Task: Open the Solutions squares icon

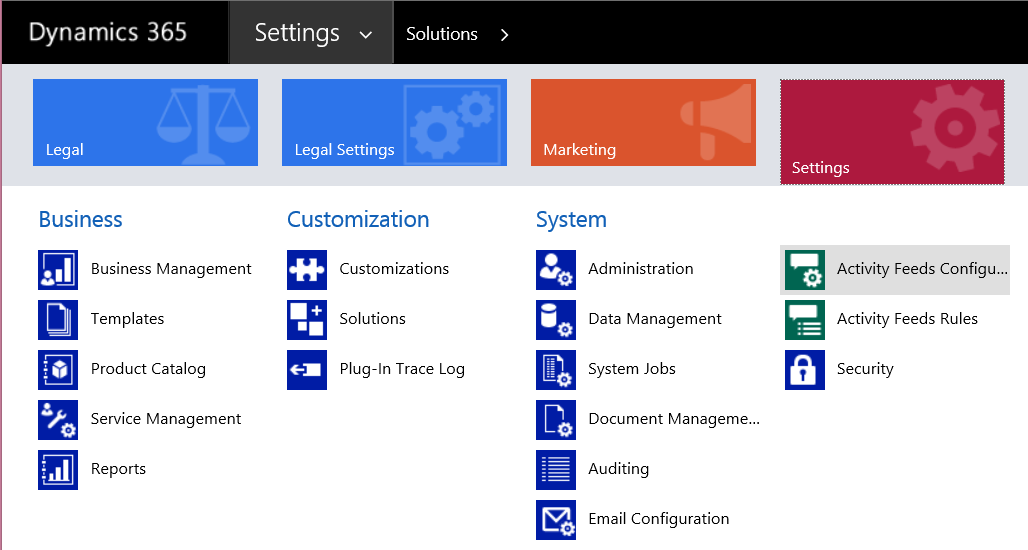Action: pos(307,319)
